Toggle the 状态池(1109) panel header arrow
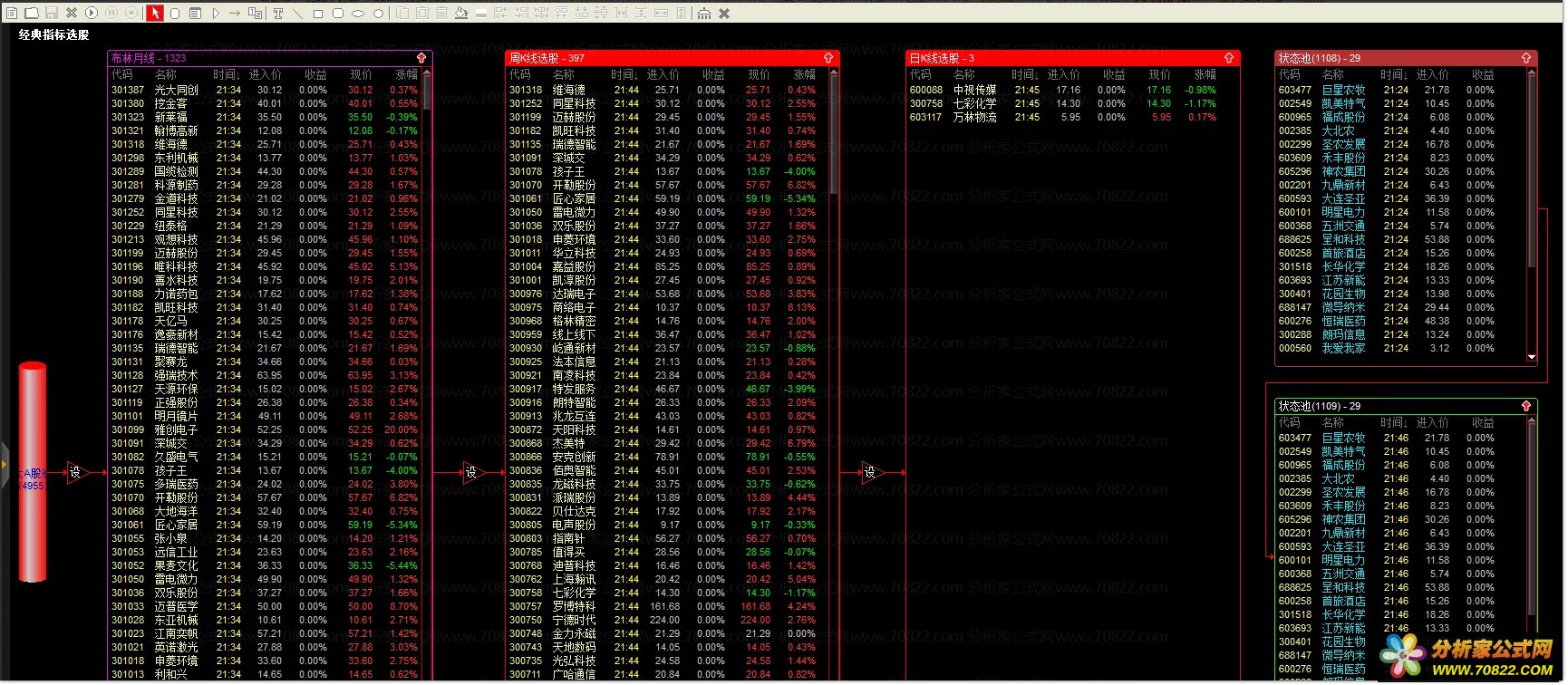 [1526, 406]
